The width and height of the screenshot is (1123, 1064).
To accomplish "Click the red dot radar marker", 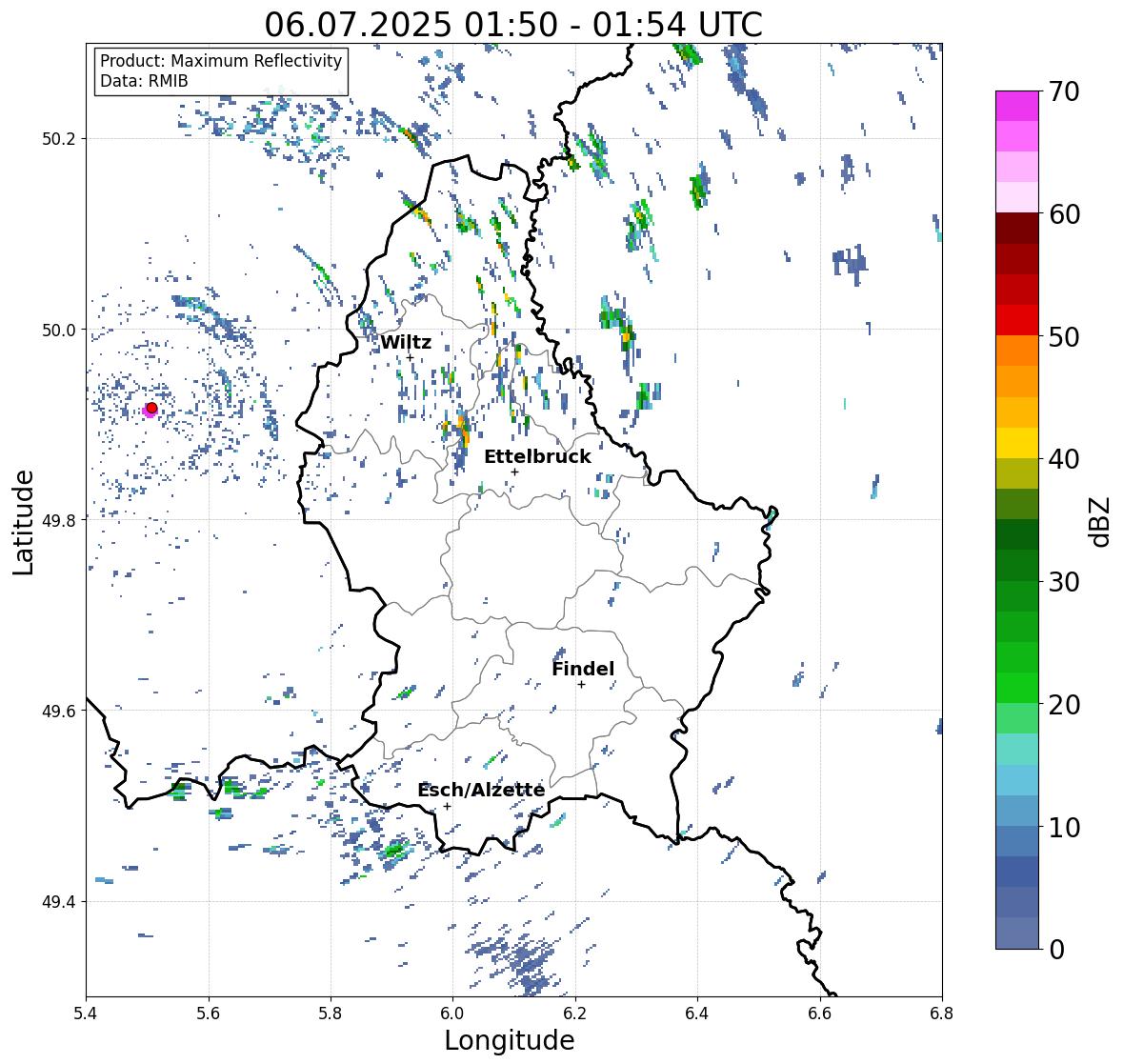I will (x=151, y=408).
